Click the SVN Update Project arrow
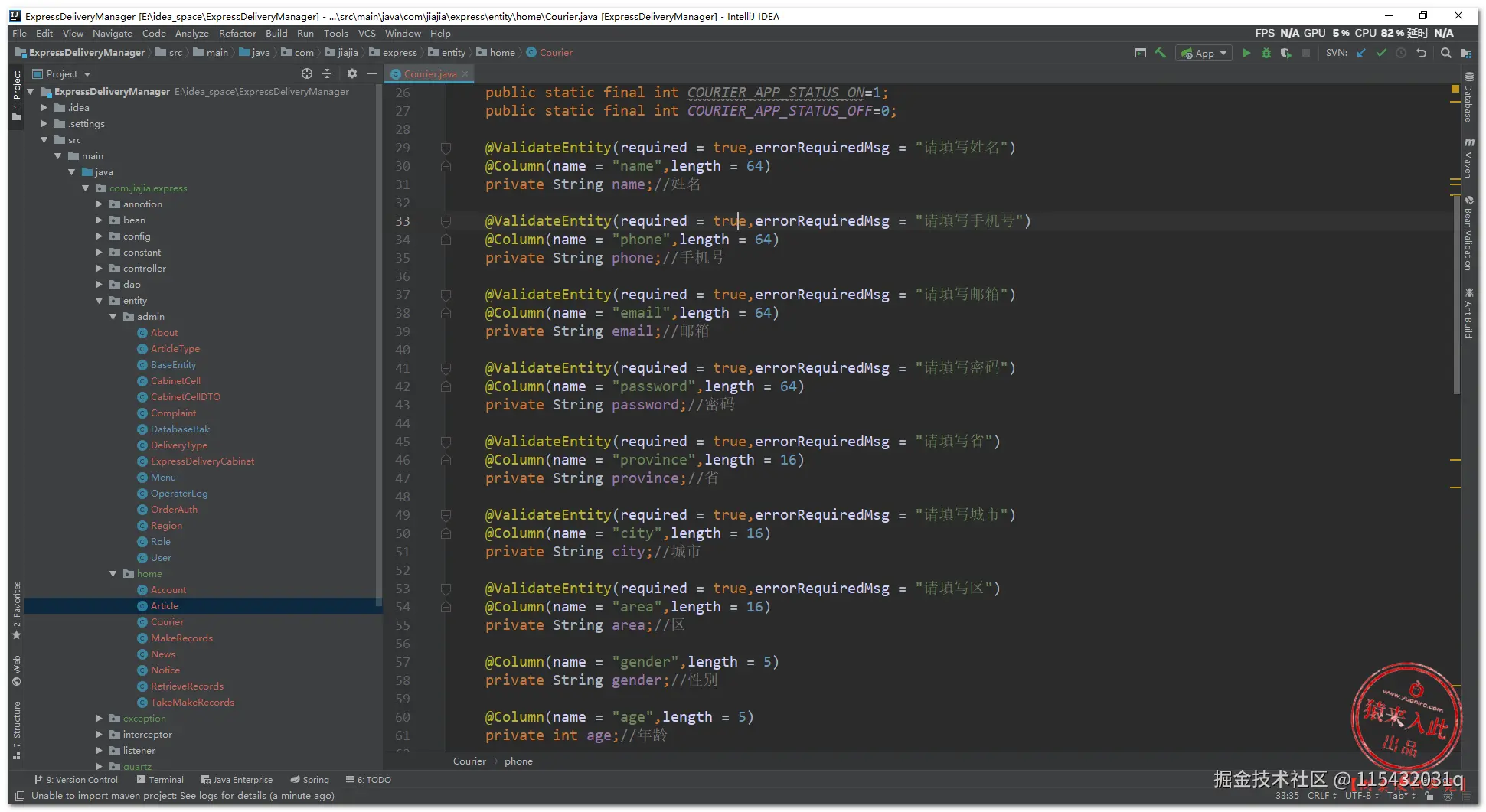The width and height of the screenshot is (1486, 812). pyautogui.click(x=1361, y=53)
